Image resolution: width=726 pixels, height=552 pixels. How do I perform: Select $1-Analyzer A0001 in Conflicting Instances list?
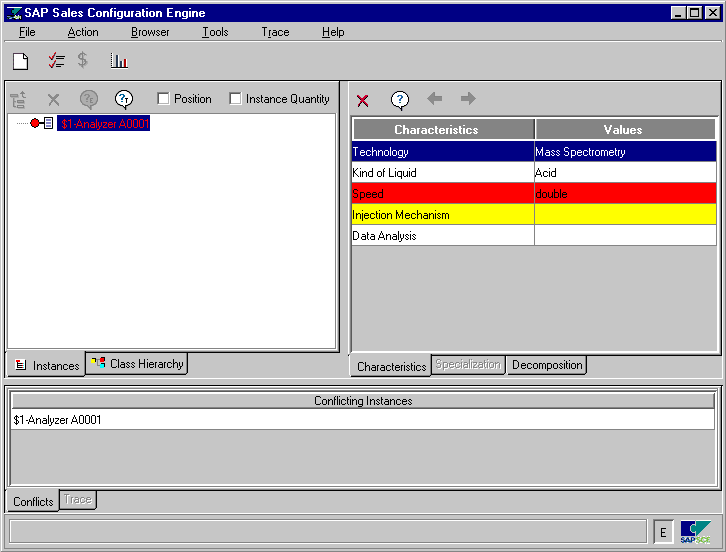(x=58, y=420)
